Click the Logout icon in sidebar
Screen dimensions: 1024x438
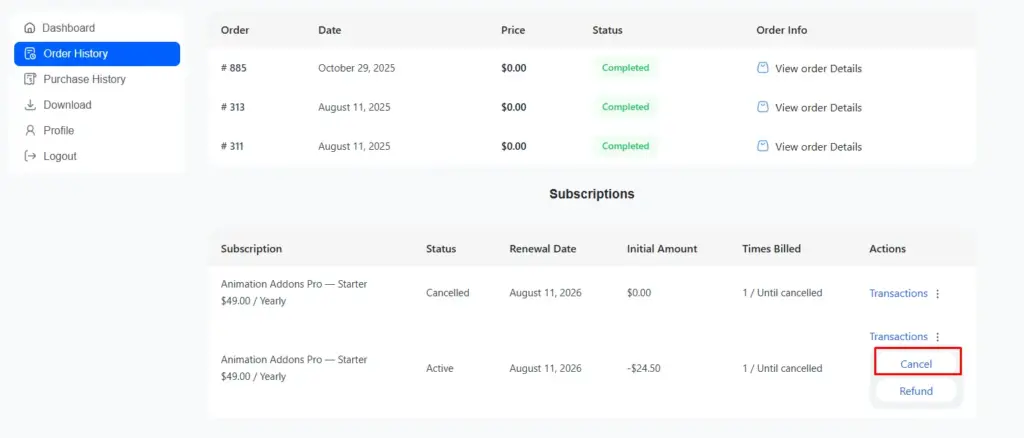tap(30, 156)
